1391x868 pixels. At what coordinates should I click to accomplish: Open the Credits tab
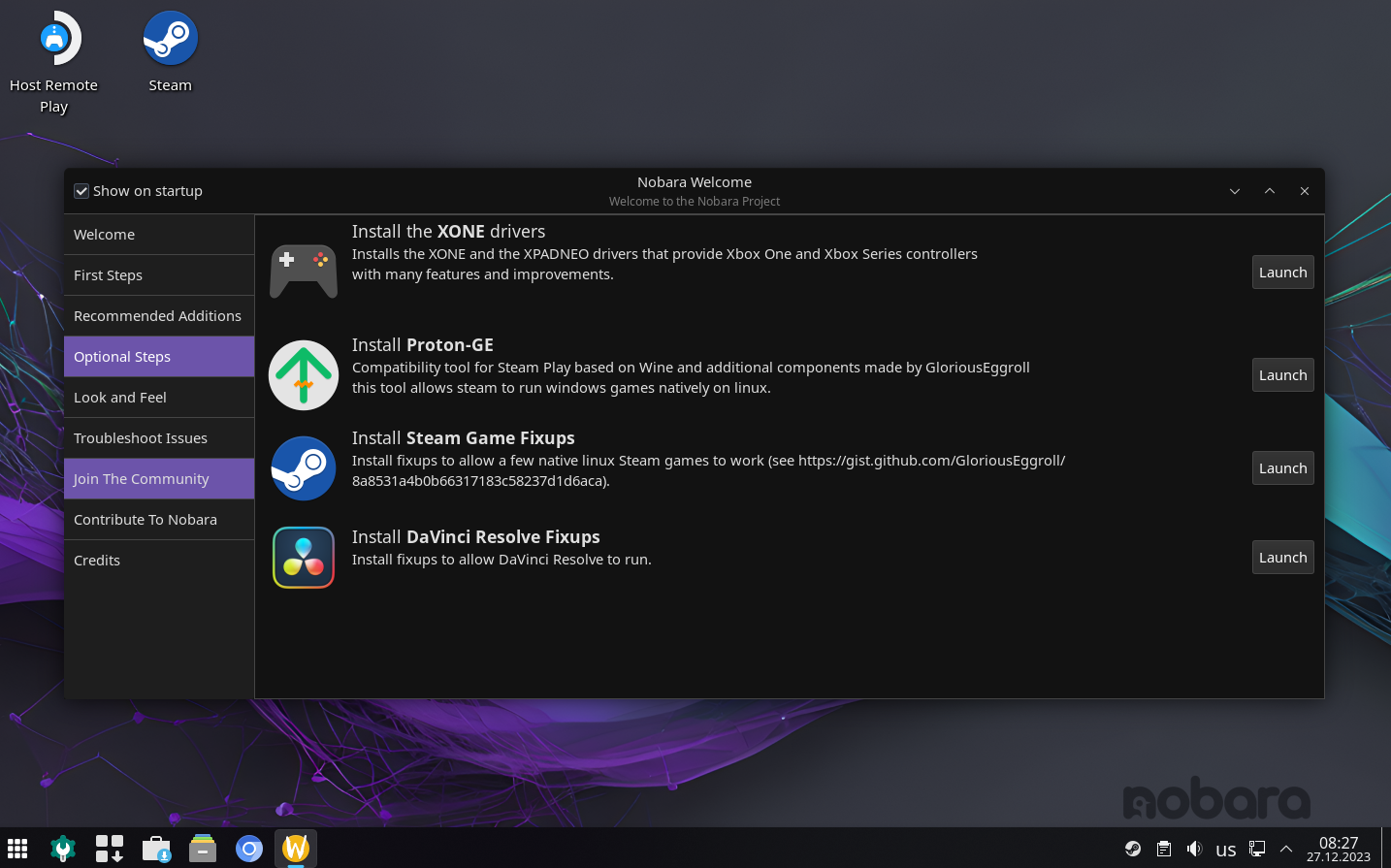click(x=159, y=561)
